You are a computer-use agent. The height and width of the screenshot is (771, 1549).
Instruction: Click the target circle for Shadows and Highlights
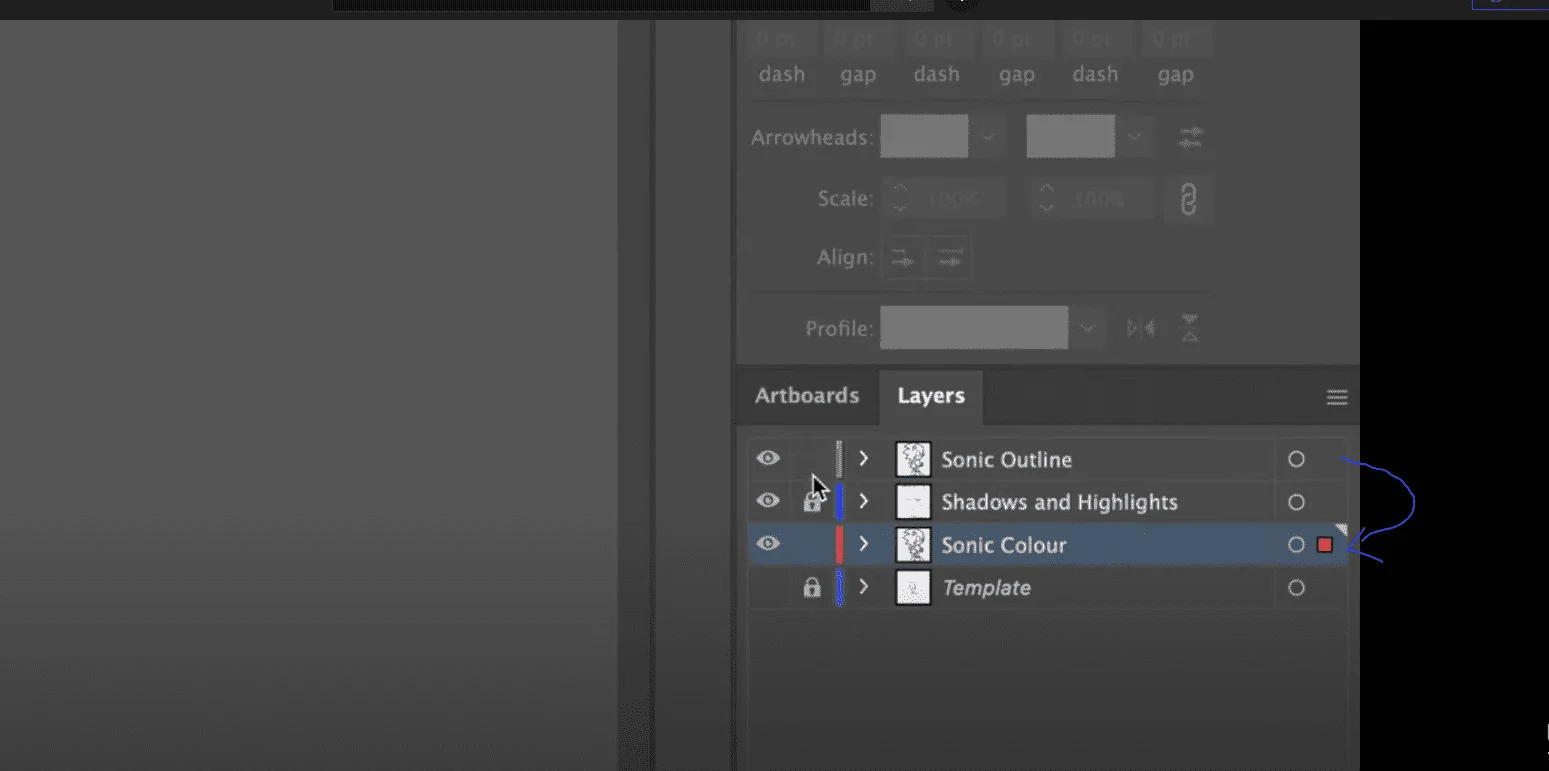1296,502
